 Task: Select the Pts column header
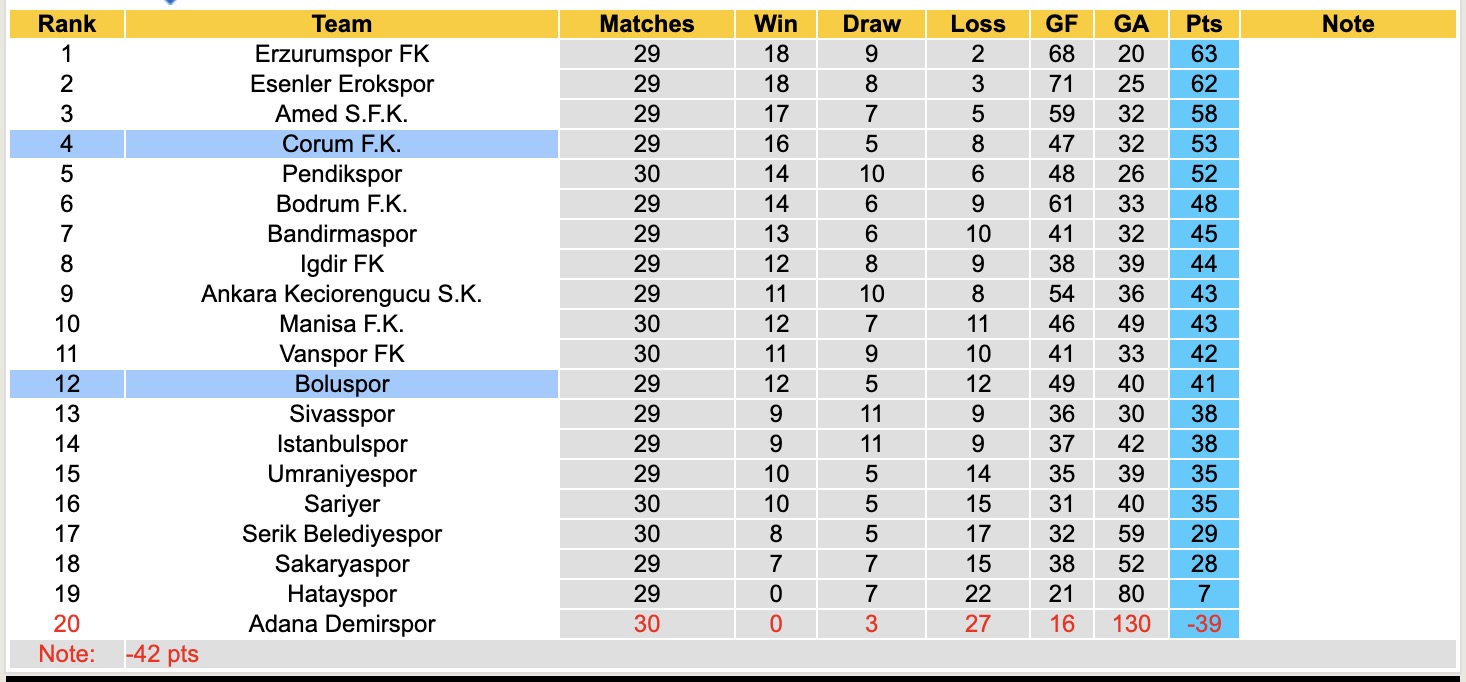point(1203,24)
